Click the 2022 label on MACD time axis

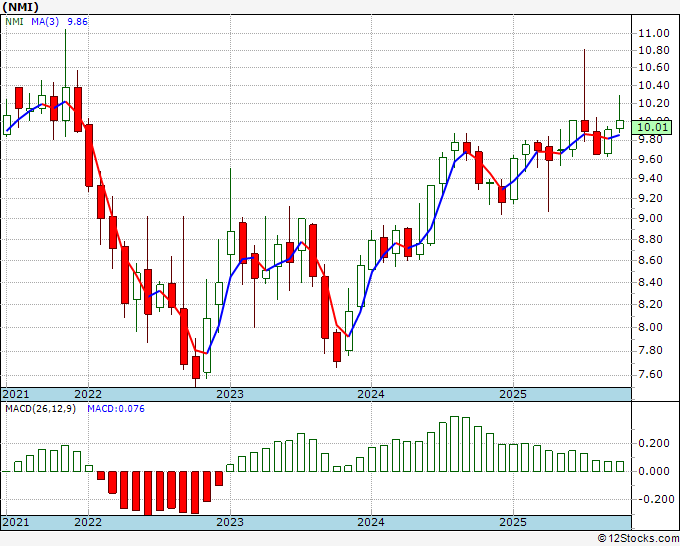88,522
